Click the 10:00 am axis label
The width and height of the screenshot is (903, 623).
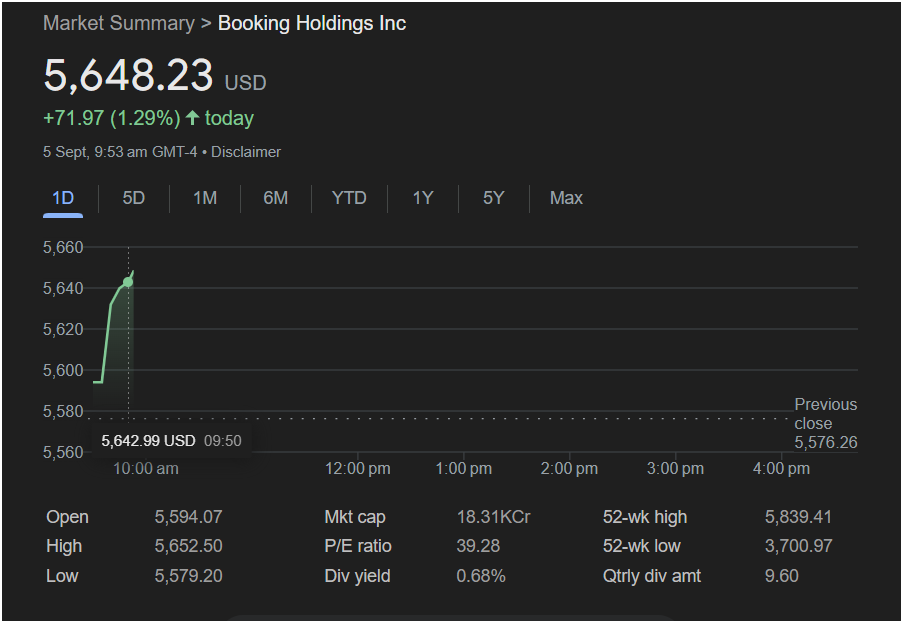tap(146, 469)
